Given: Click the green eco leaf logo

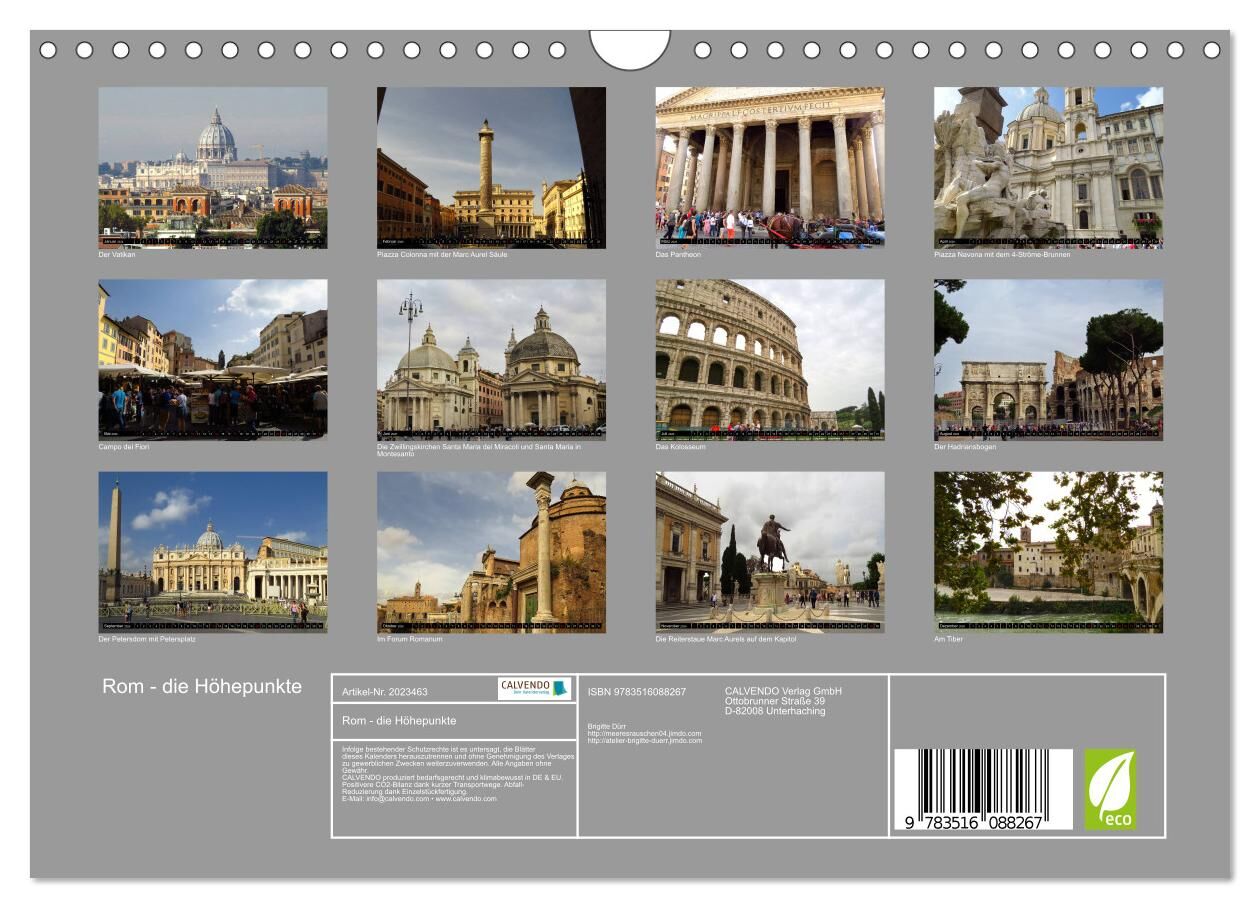Looking at the screenshot, I should tap(1110, 789).
